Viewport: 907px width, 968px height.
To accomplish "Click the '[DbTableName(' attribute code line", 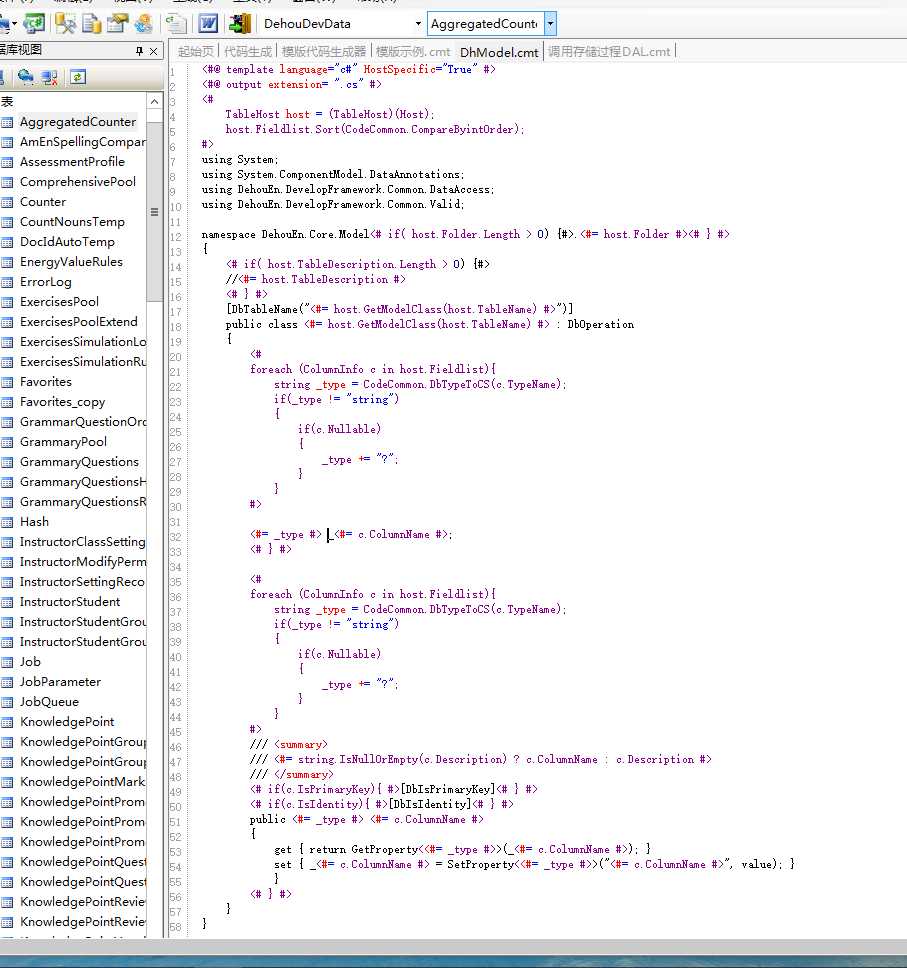I will 399,309.
